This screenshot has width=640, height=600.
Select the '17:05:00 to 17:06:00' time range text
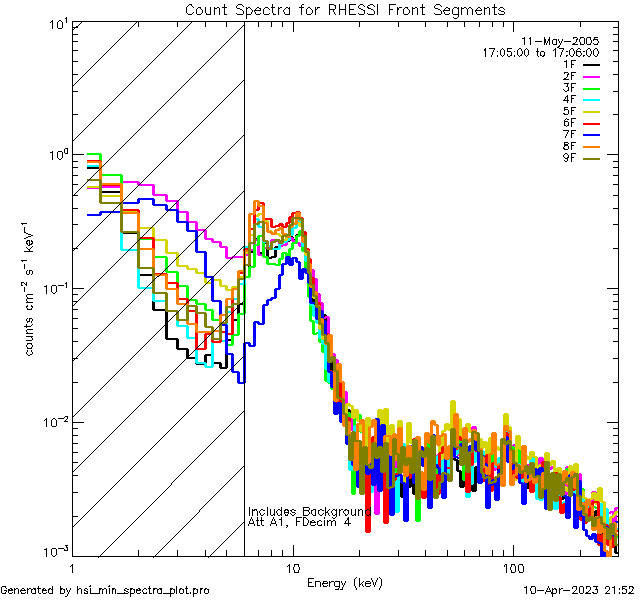pyautogui.click(x=540, y=52)
